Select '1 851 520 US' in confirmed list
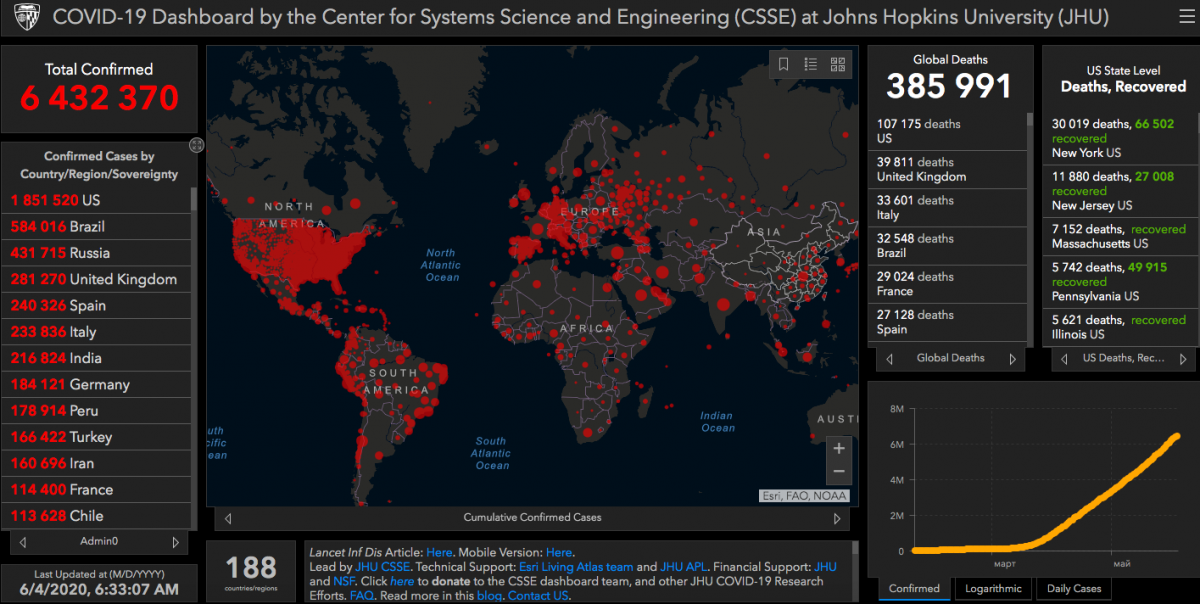This screenshot has width=1200, height=604. 96,200
